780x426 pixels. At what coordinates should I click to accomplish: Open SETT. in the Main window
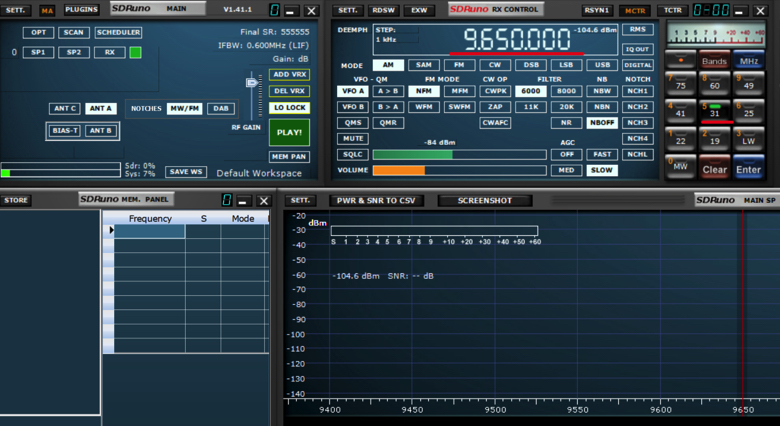point(15,10)
